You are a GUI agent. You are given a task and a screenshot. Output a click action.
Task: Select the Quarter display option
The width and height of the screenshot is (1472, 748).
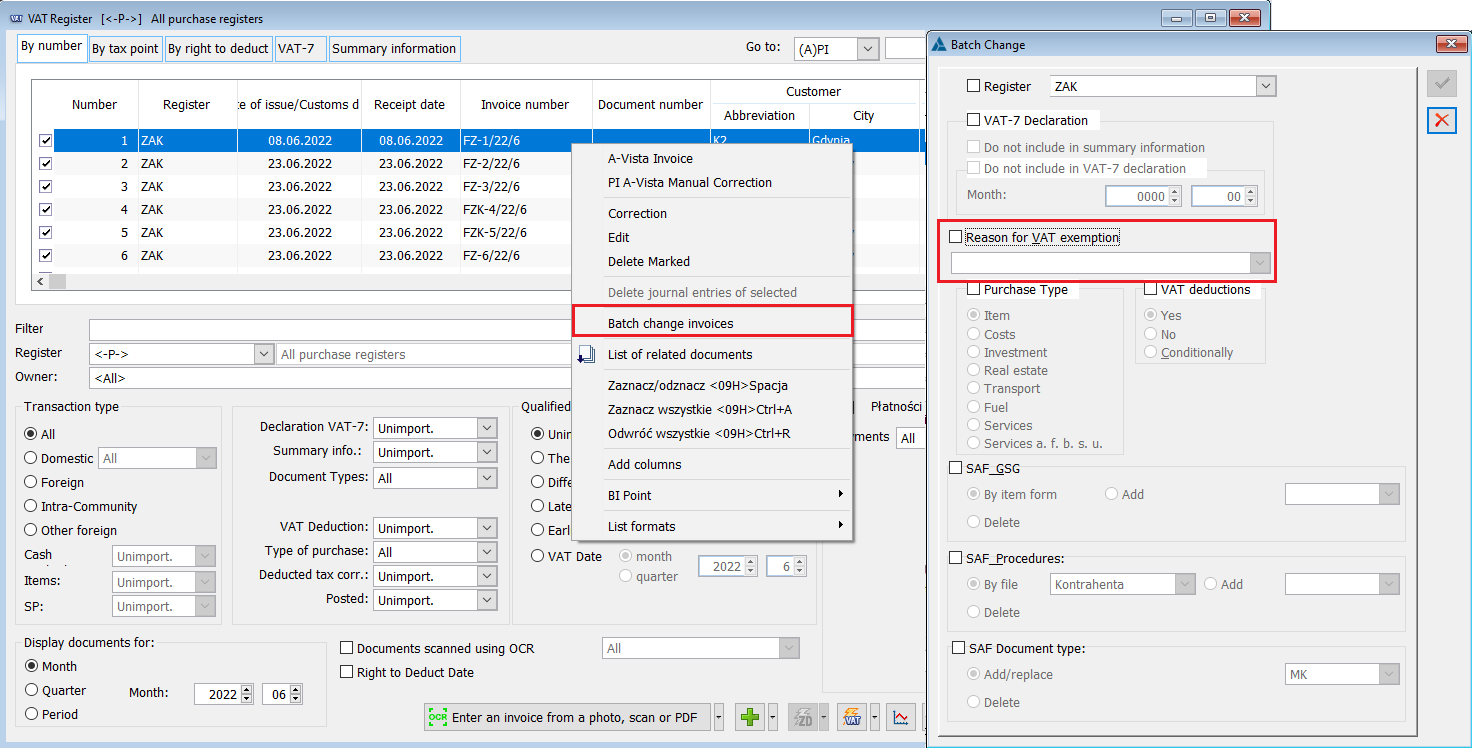(31, 690)
